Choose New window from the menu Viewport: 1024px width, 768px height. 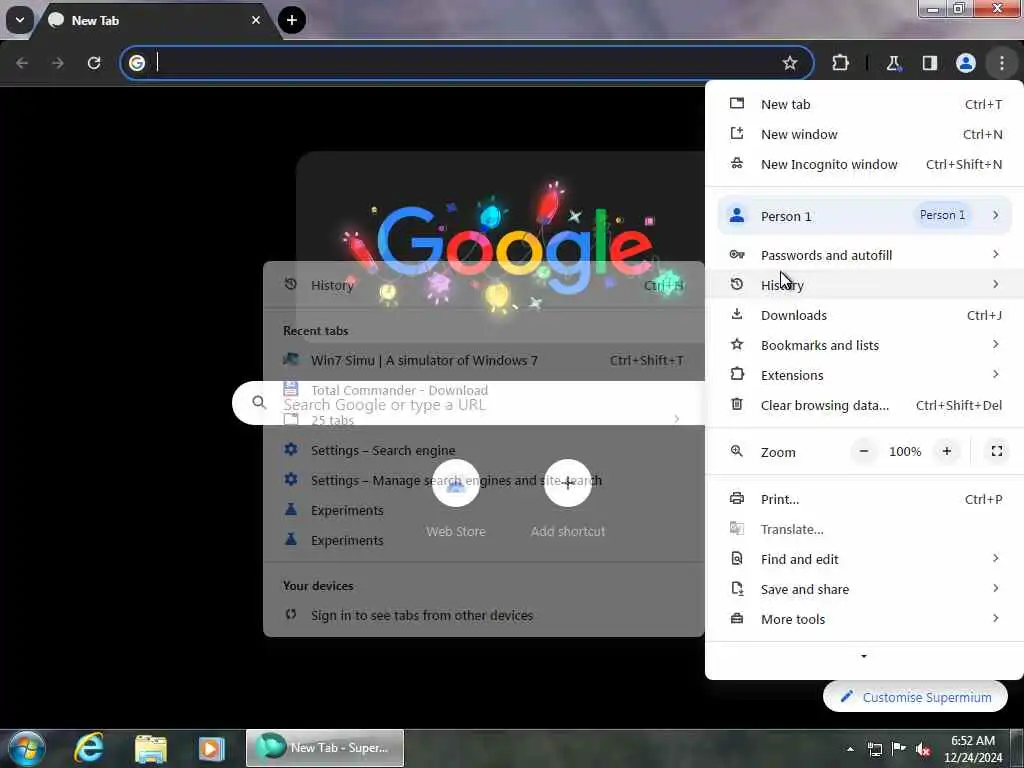point(864,134)
